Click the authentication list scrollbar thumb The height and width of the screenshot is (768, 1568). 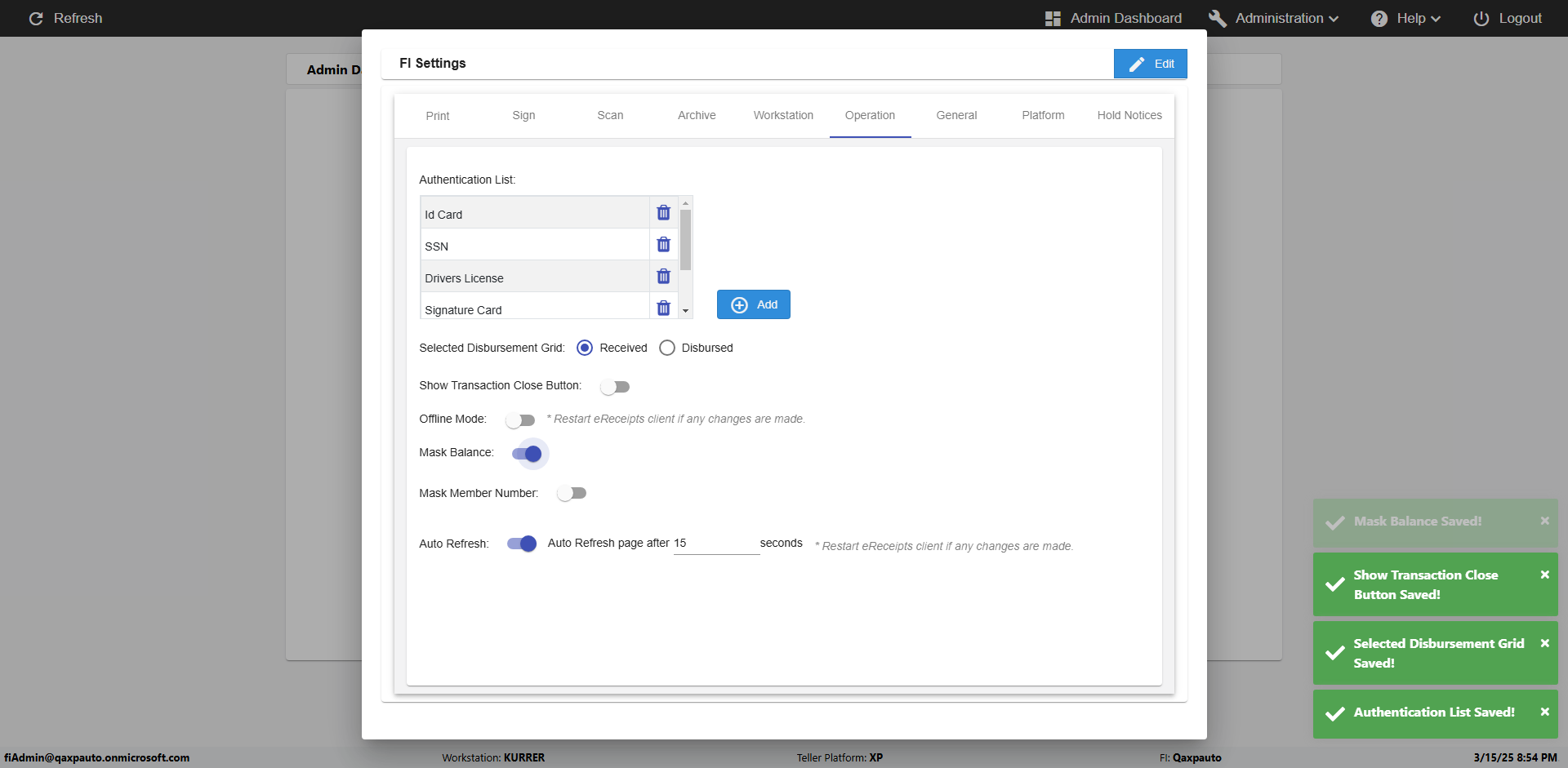tap(685, 240)
